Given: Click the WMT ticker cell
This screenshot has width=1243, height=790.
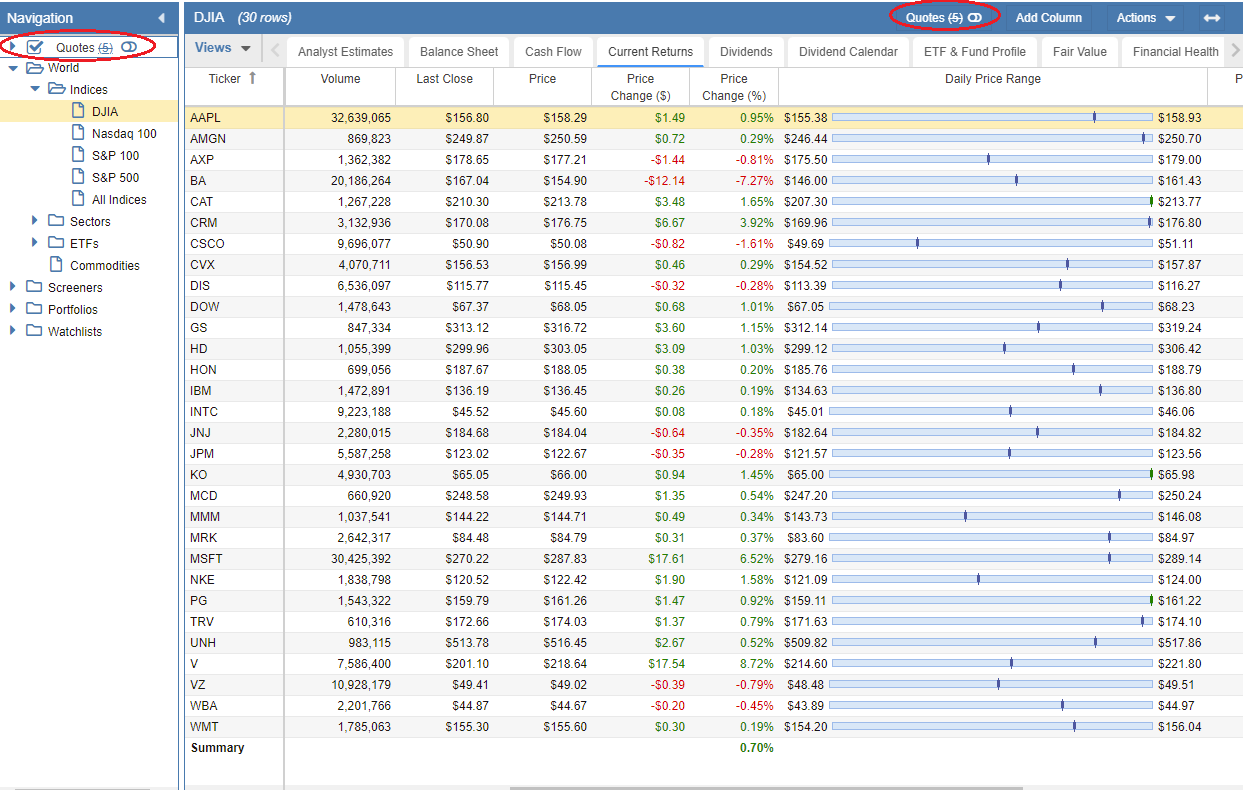Looking at the screenshot, I should [x=234, y=726].
